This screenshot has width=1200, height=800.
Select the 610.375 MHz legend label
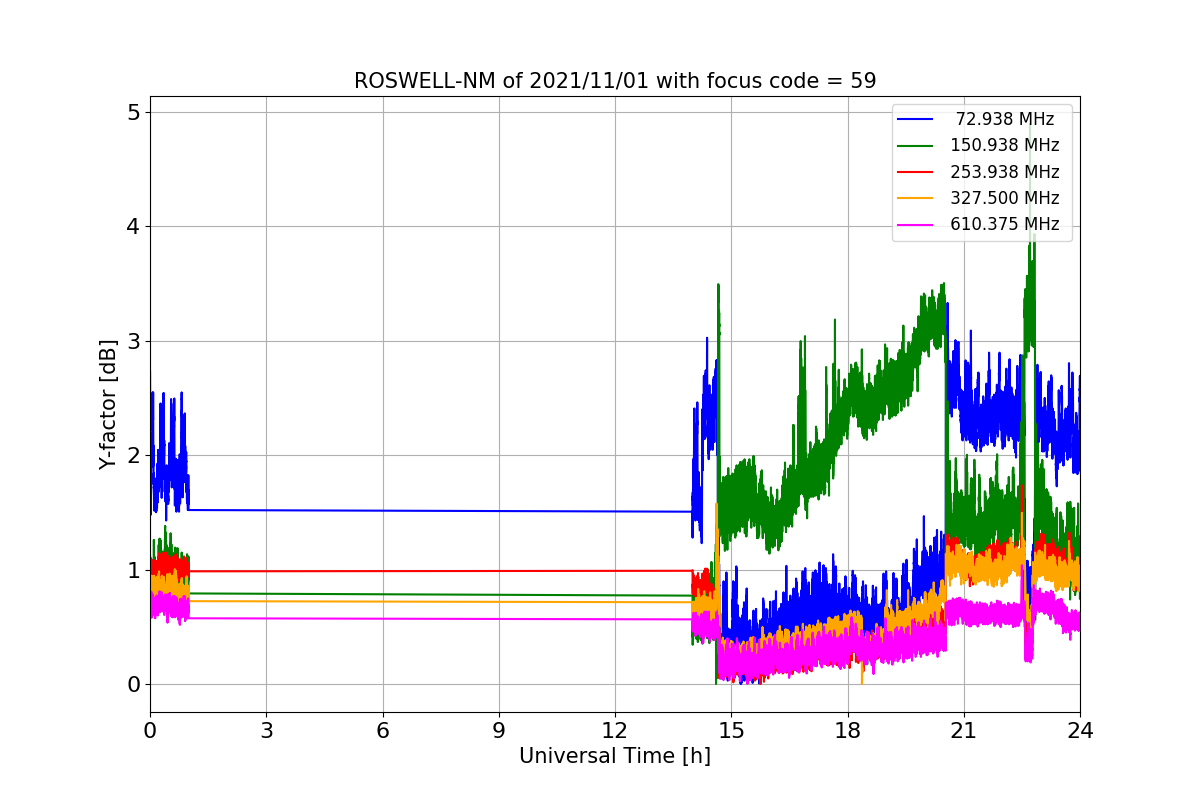[1005, 224]
